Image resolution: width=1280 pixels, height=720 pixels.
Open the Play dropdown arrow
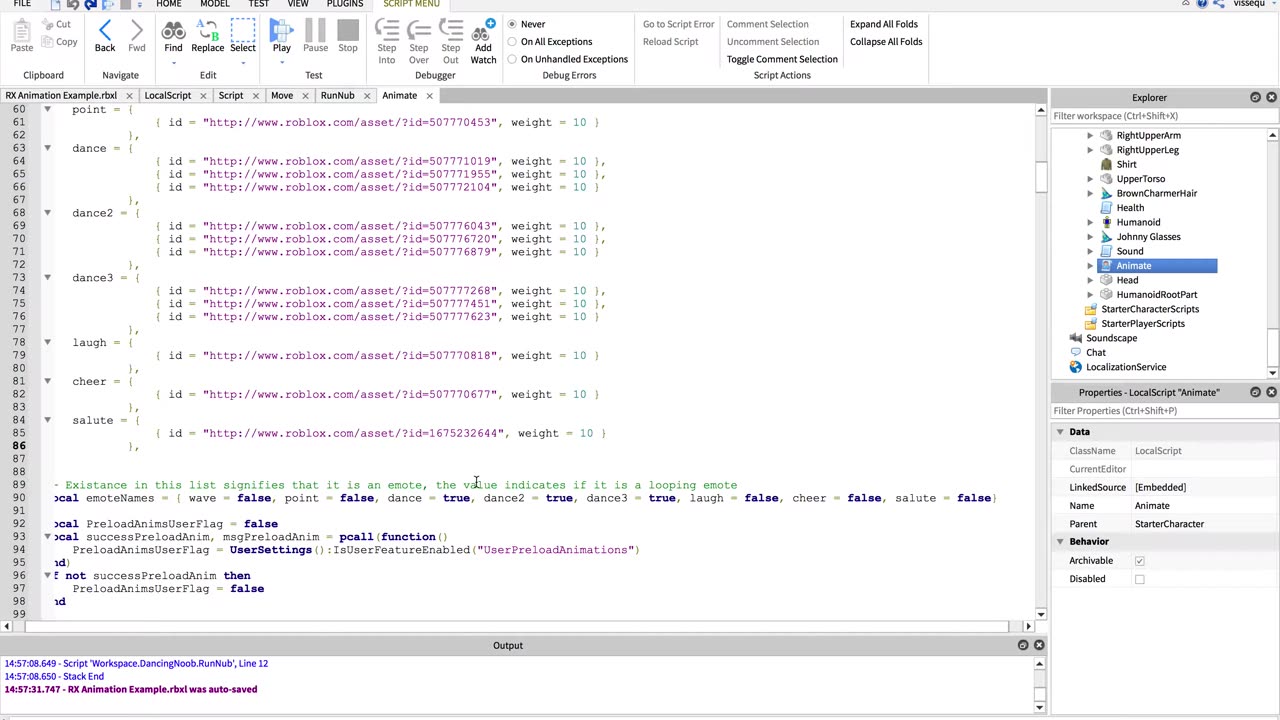coord(282,63)
